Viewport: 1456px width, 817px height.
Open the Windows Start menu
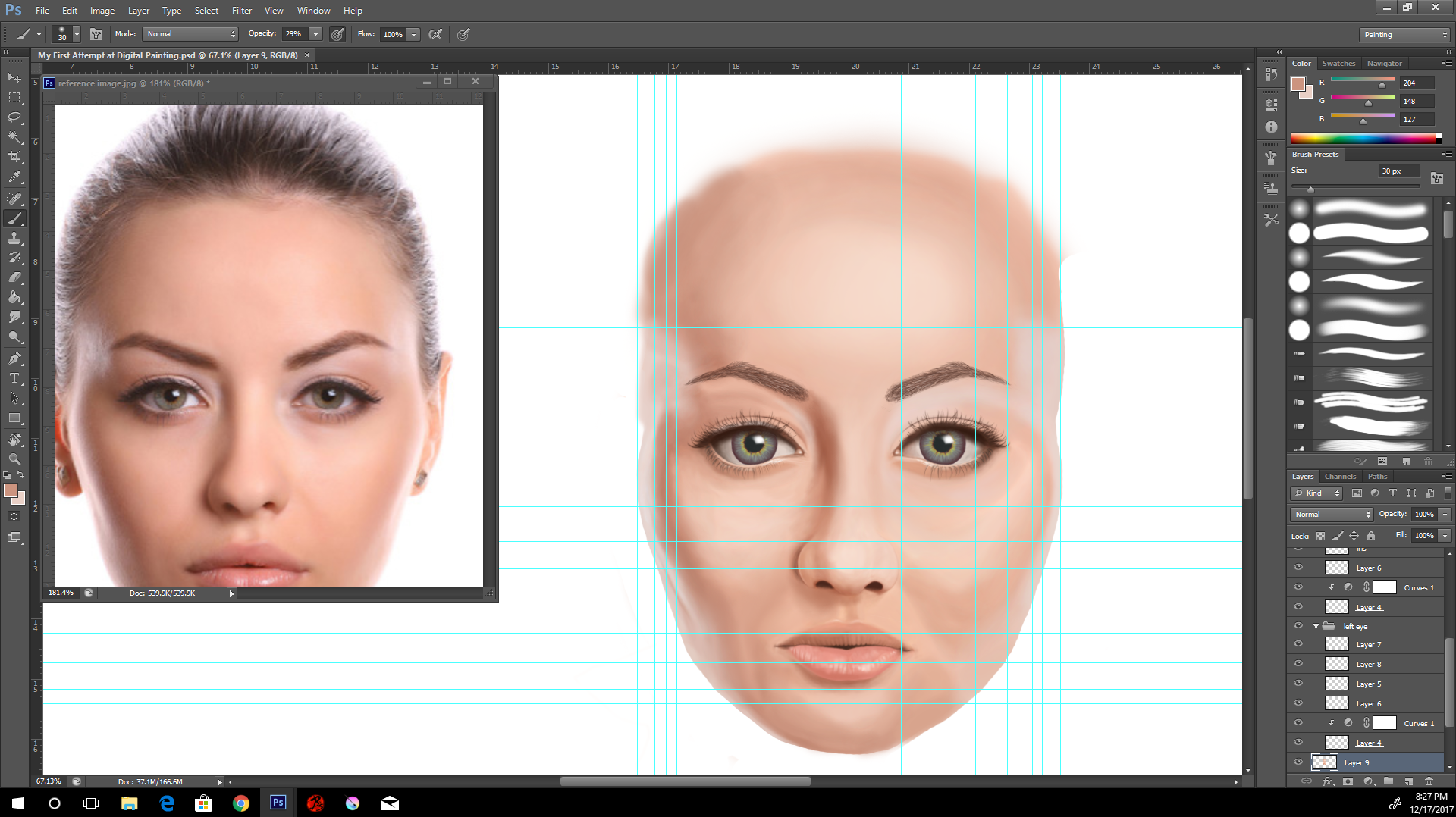(x=18, y=803)
